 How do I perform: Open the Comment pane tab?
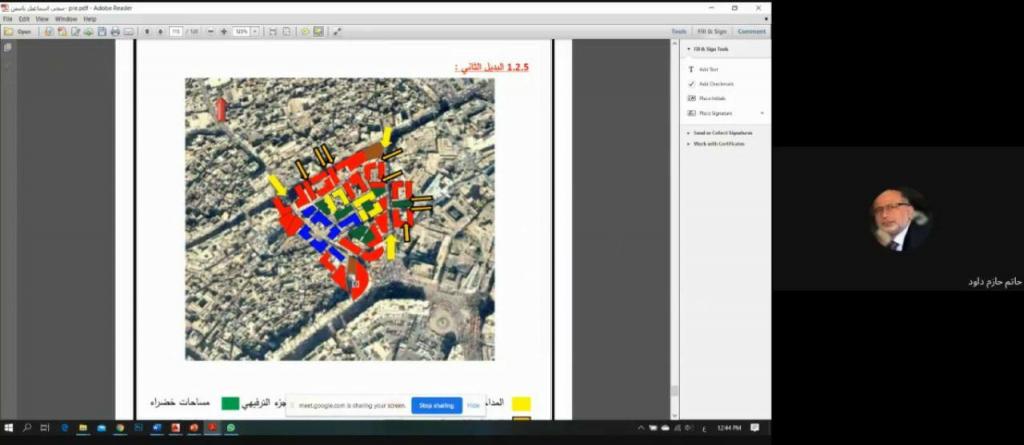[751, 32]
